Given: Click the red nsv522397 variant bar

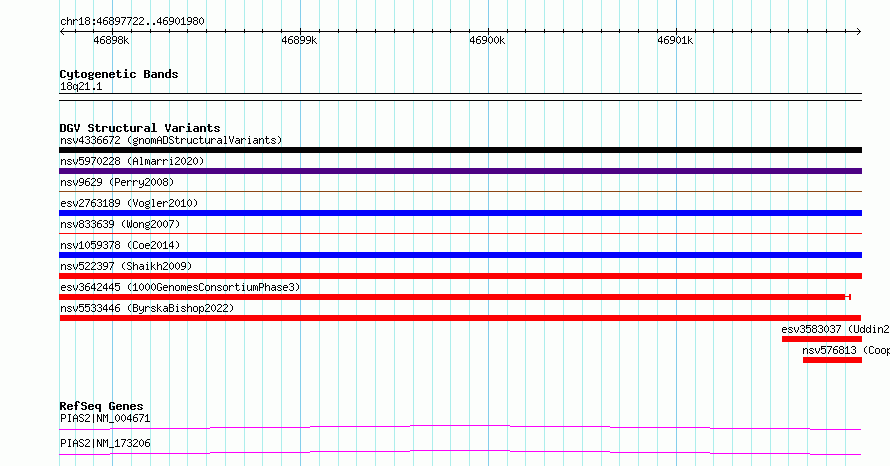Looking at the screenshot, I should point(460,276).
